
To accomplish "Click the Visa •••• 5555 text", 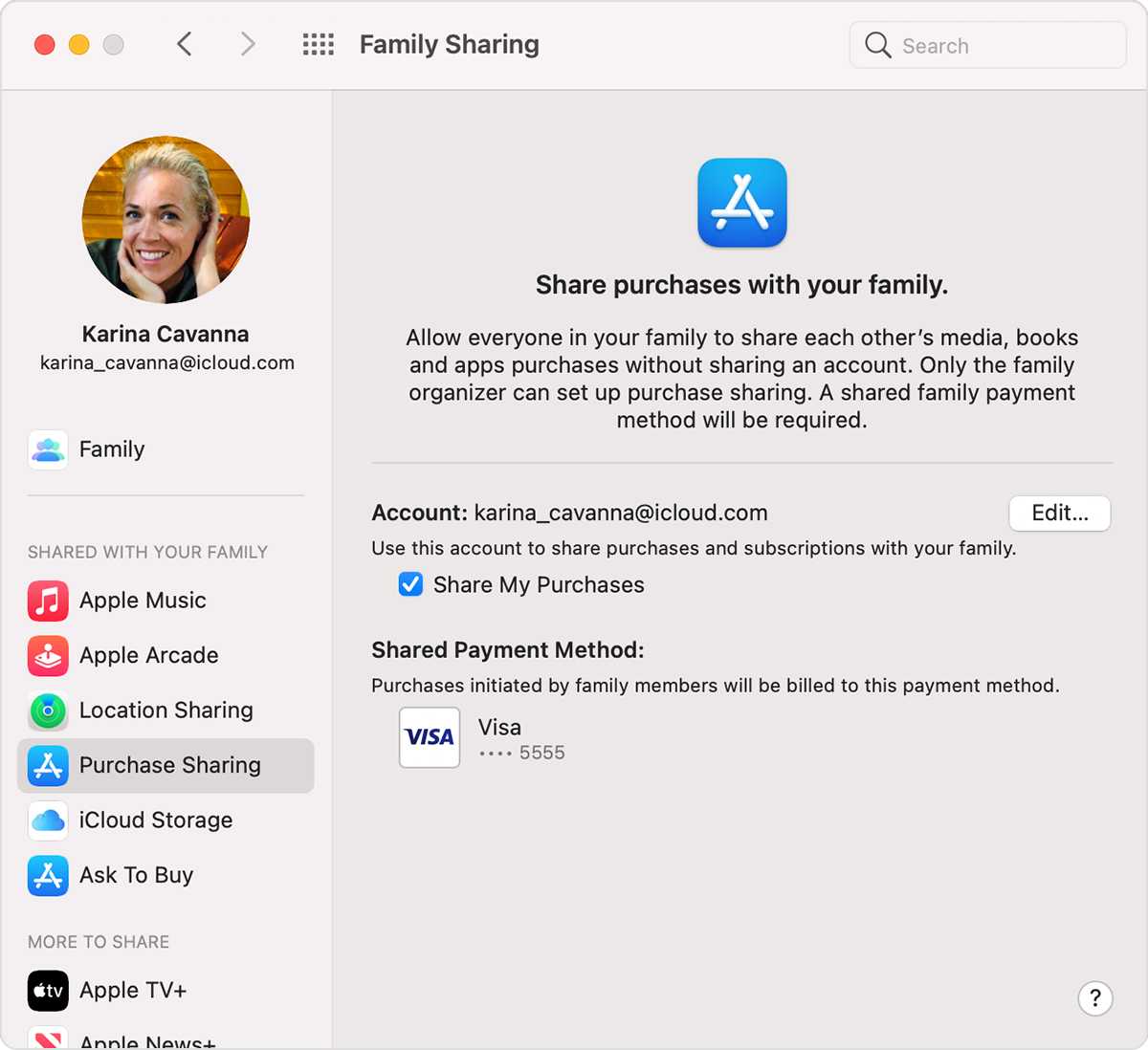I will [521, 739].
